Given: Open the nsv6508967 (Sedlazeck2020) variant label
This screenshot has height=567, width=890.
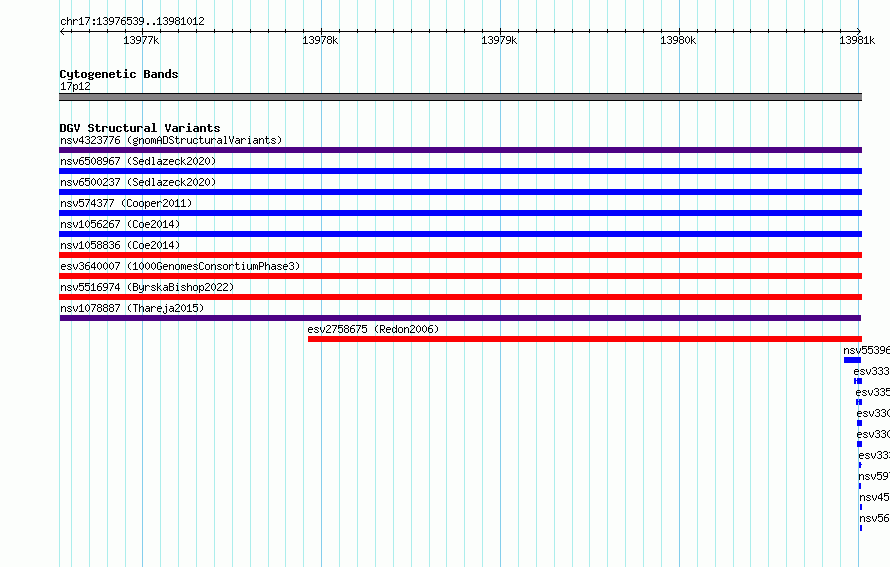Looking at the screenshot, I should 138,161.
